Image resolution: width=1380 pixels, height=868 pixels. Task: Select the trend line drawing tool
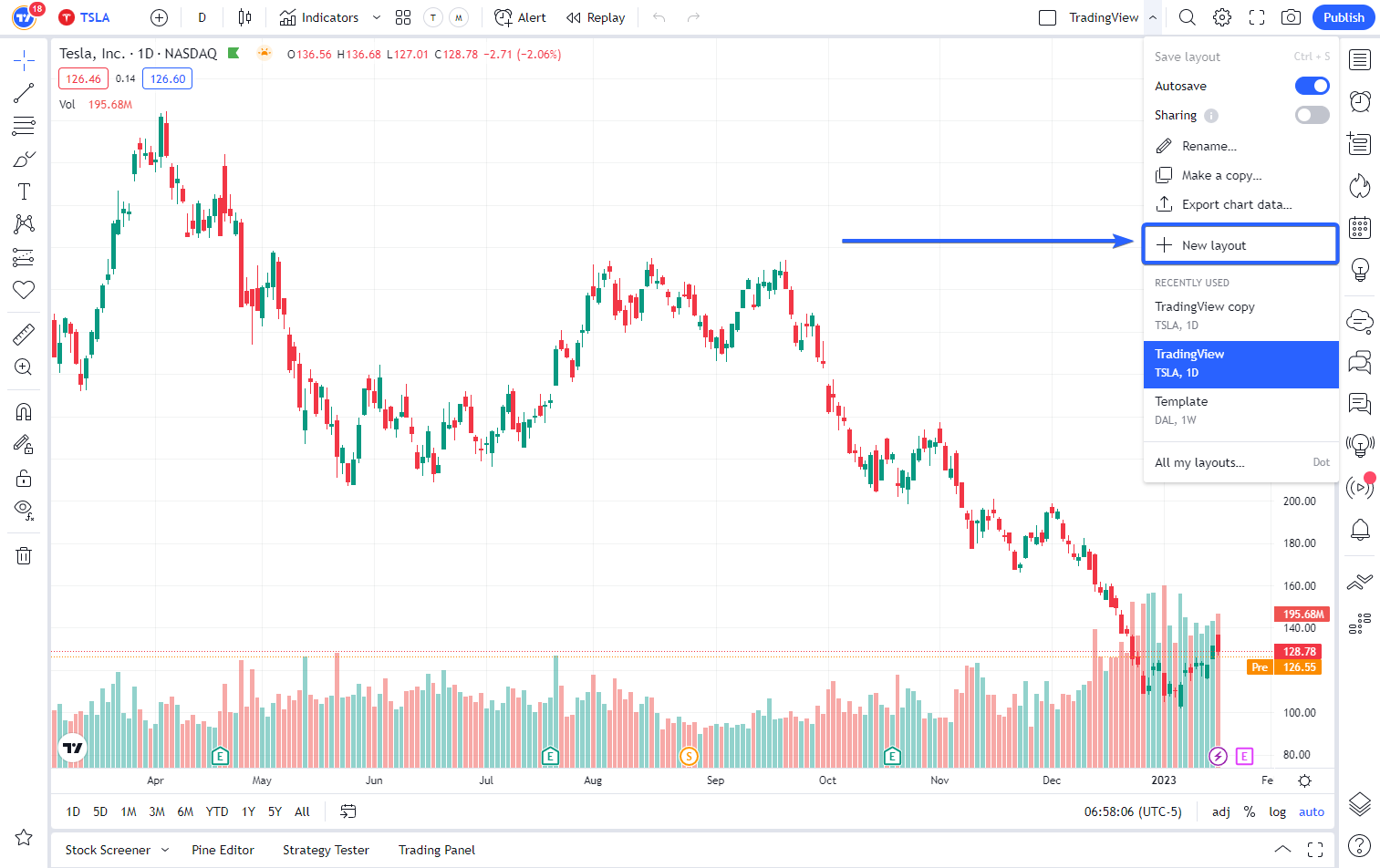point(24,93)
